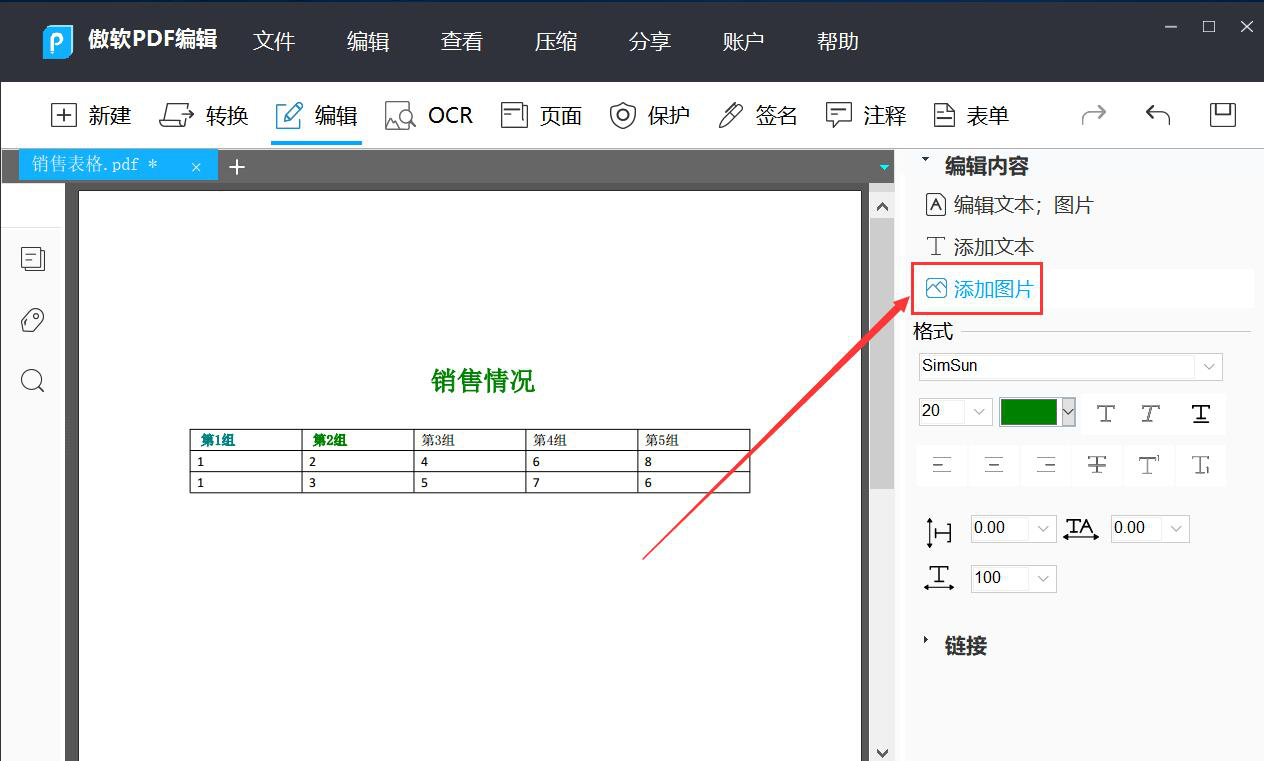Open the 签名 signature tool
The image size is (1264, 761).
click(758, 116)
